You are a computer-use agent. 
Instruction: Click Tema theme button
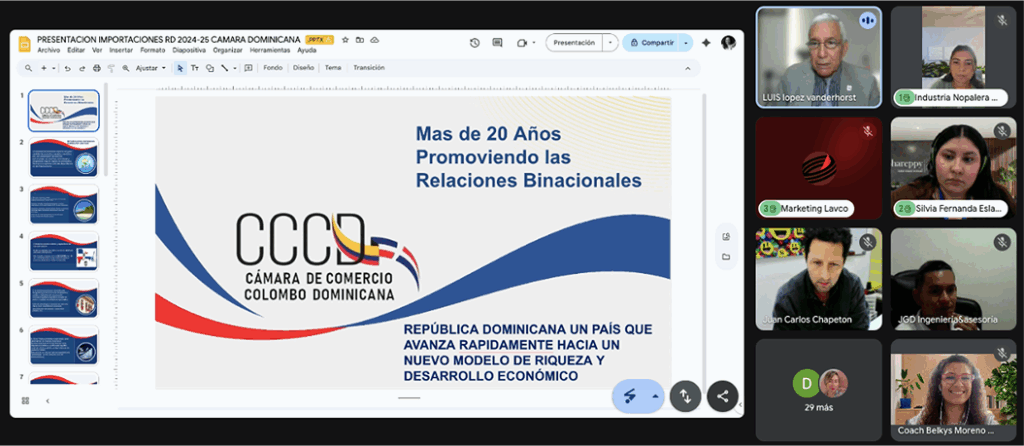(333, 68)
